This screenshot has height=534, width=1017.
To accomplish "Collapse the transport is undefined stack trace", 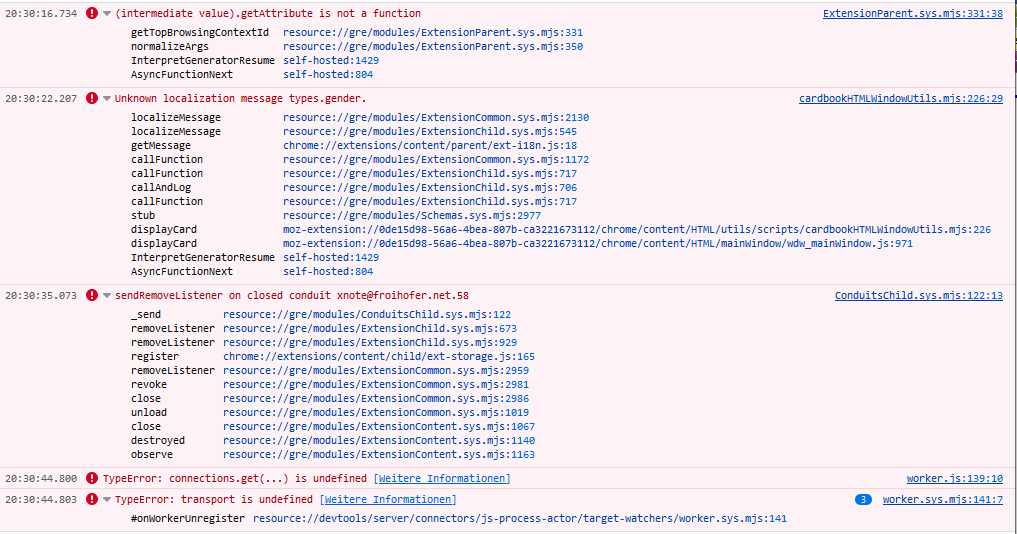I will (107, 500).
